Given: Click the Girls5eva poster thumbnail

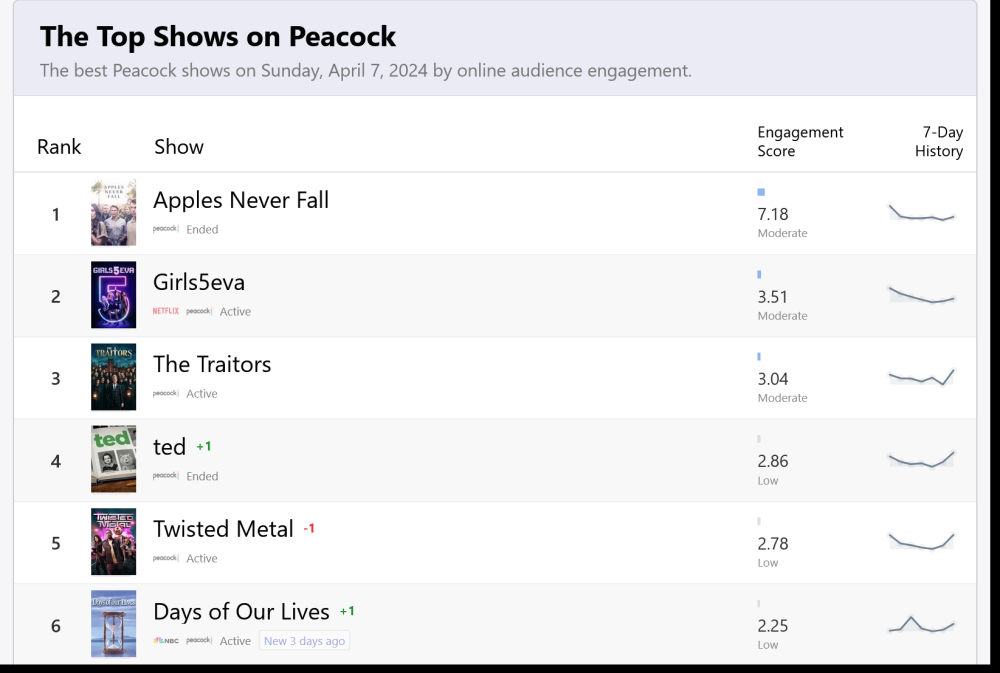Looking at the screenshot, I should pos(113,295).
